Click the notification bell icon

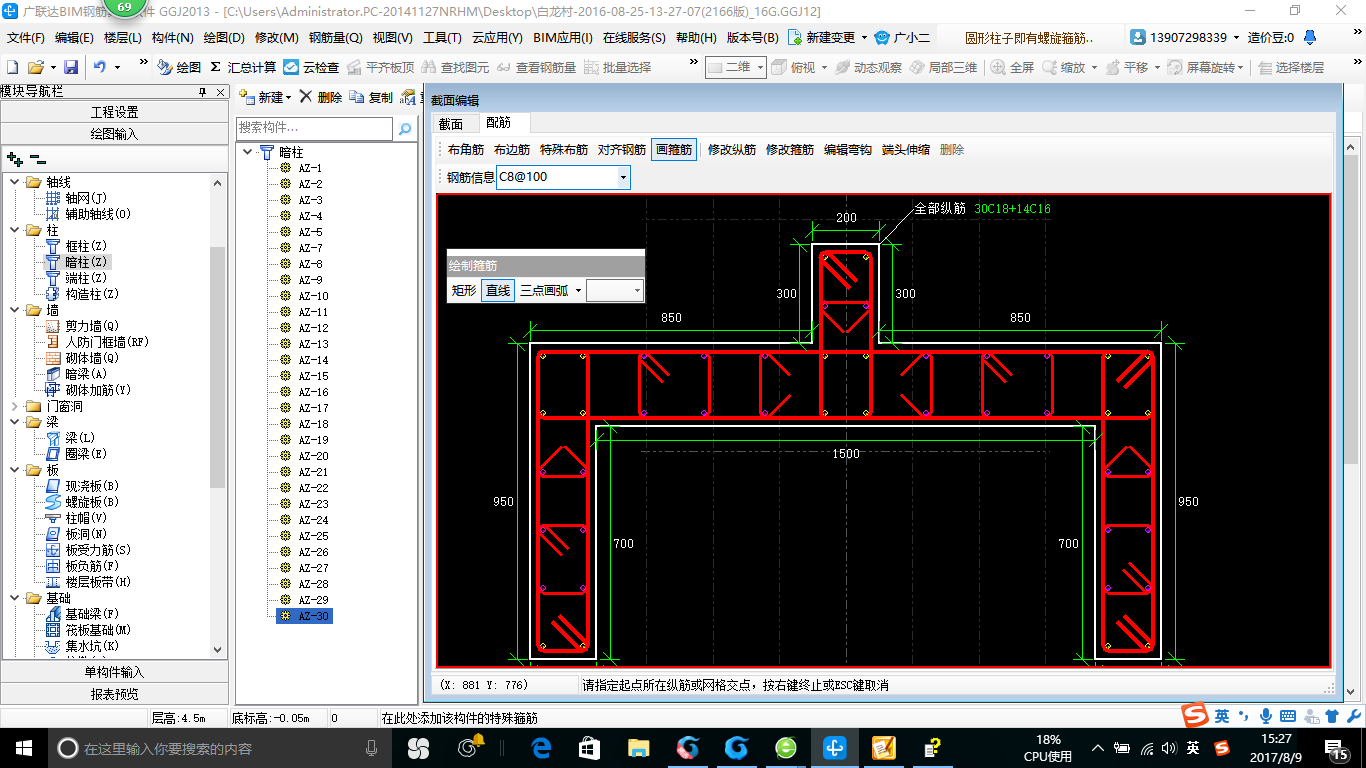pyautogui.click(x=1310, y=37)
